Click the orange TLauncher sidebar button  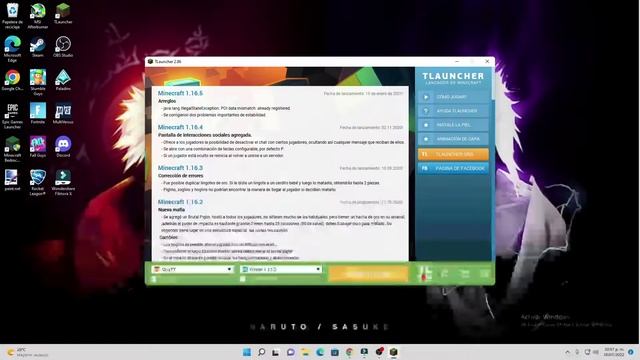tap(453, 154)
